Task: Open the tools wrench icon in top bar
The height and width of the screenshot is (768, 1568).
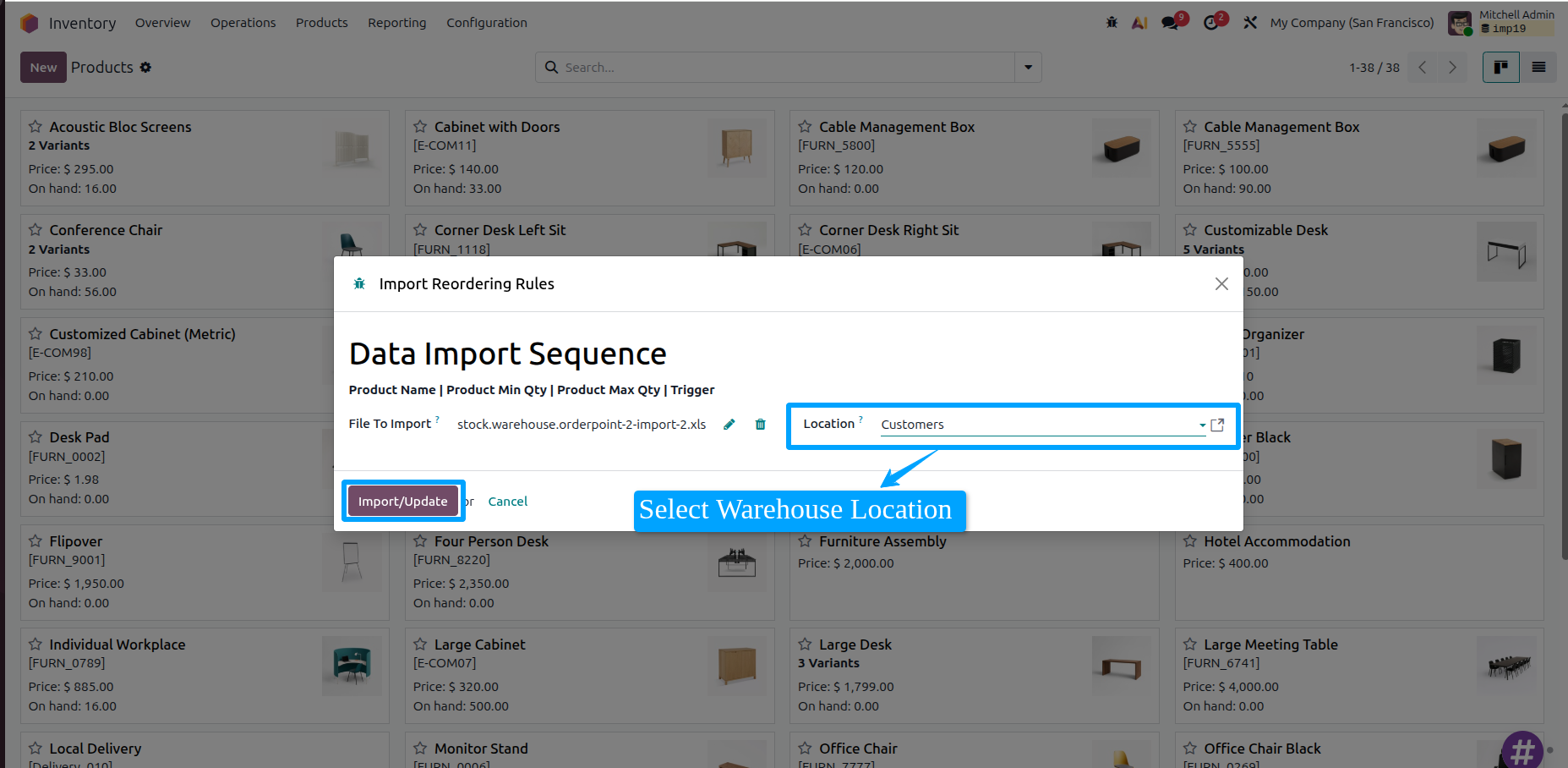Action: pos(1250,23)
